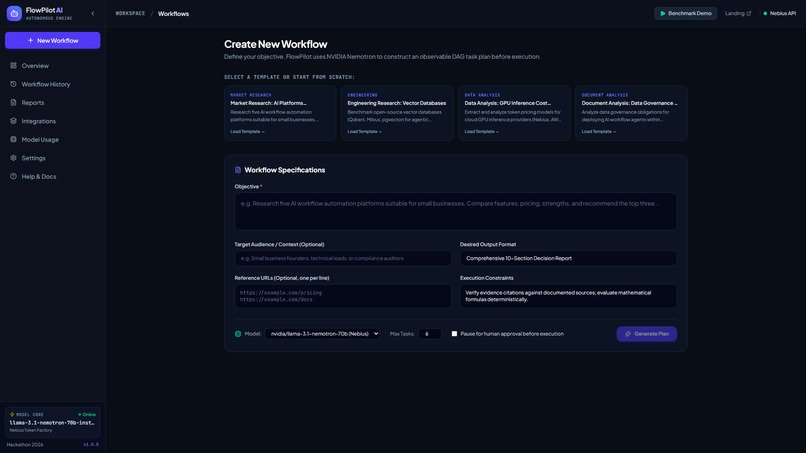Click the green dot beside Nebius API
Viewport: 806px width, 453px height.
(765, 13)
